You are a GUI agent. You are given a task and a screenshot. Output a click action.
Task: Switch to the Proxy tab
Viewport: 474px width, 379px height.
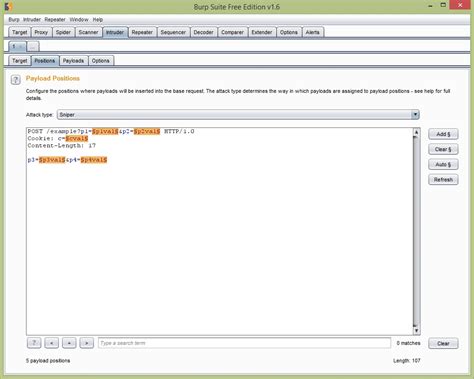click(41, 32)
